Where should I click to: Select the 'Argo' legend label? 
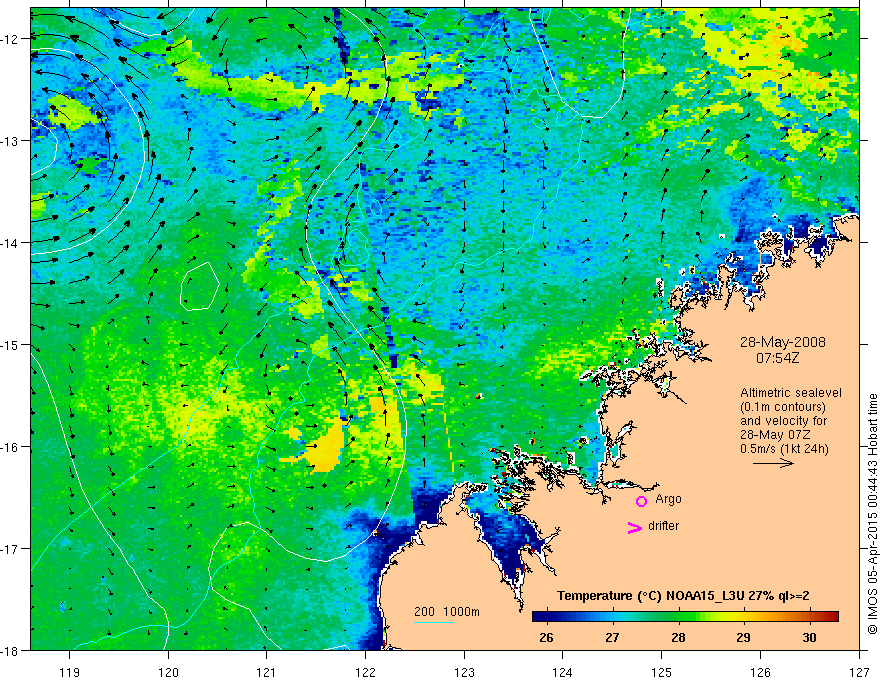click(x=668, y=499)
